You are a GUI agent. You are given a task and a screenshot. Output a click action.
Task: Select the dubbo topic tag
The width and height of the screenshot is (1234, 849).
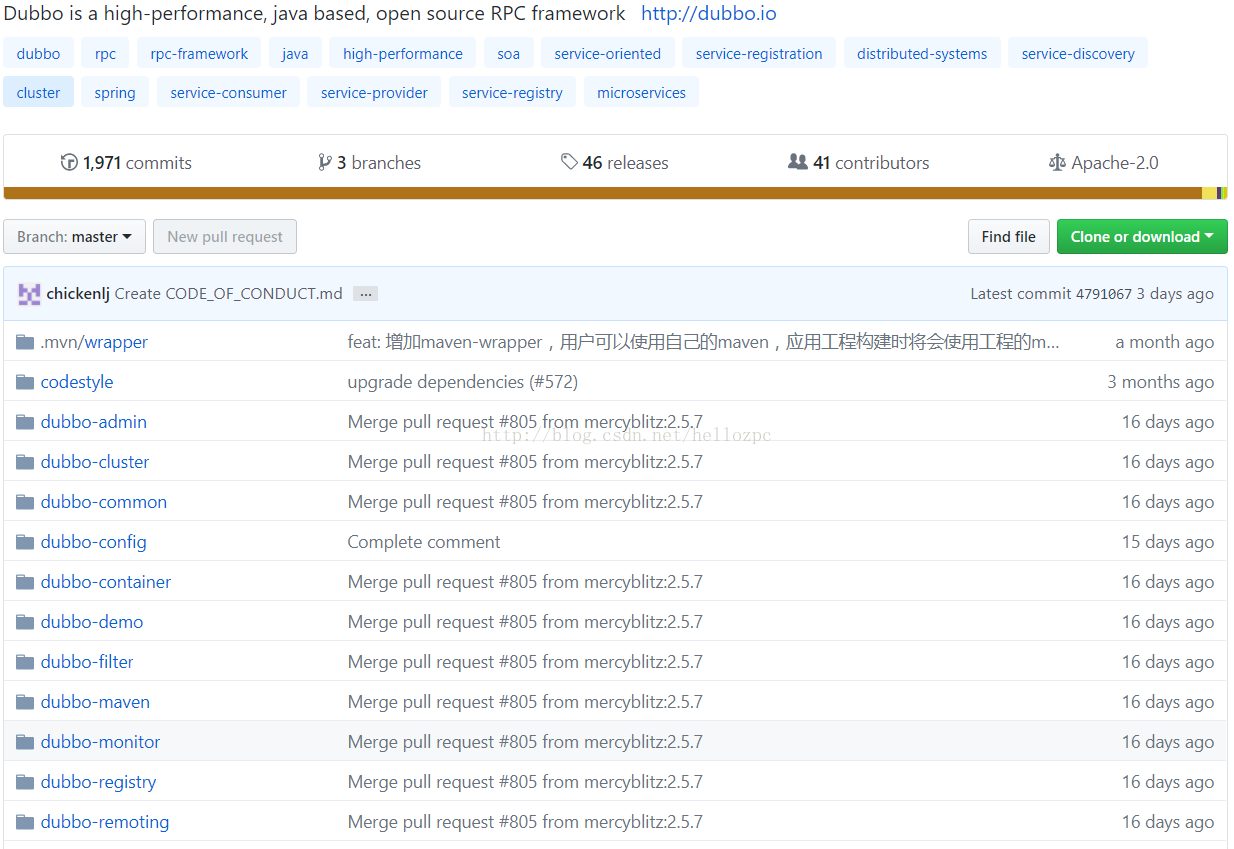coord(38,54)
